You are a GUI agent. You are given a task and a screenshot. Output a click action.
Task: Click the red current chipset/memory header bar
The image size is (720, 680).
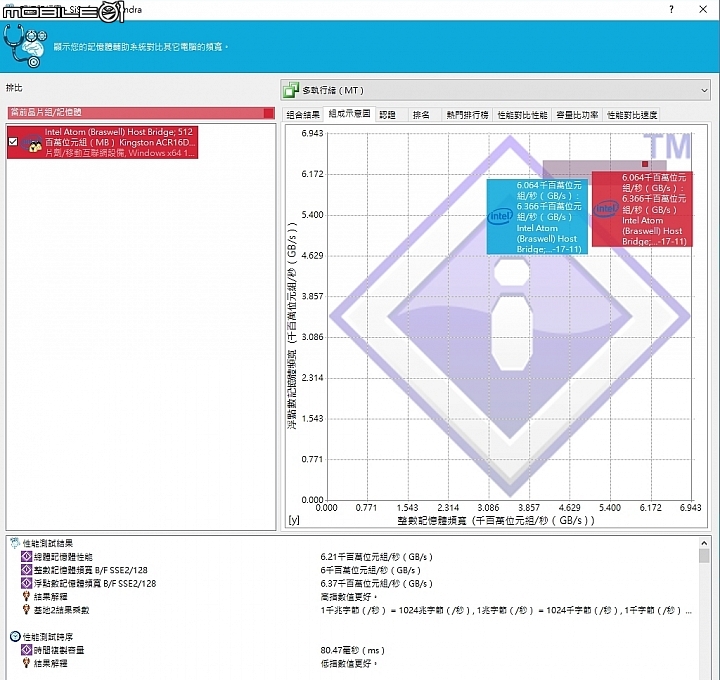pos(141,112)
